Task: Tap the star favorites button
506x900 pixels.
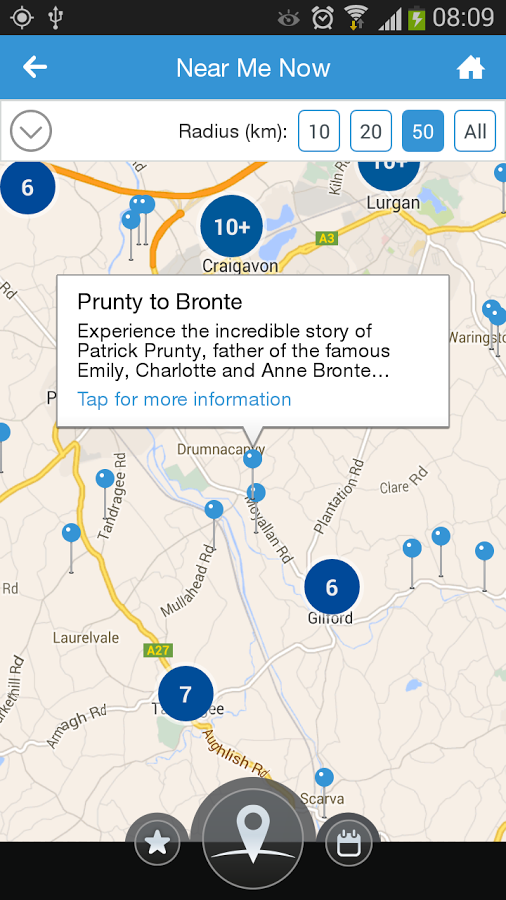Action: coord(157,843)
